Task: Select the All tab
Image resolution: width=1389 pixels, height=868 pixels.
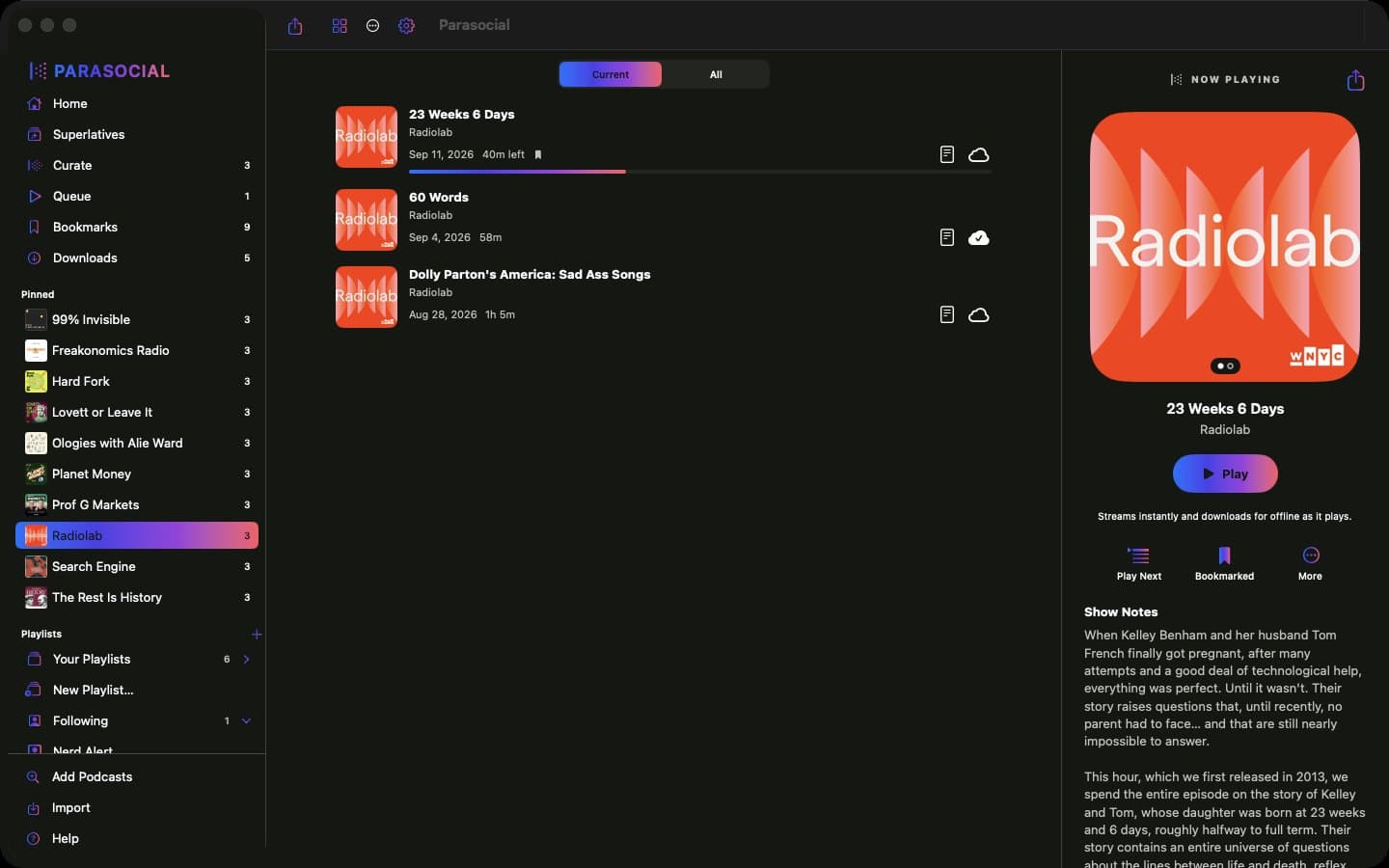Action: [x=716, y=74]
